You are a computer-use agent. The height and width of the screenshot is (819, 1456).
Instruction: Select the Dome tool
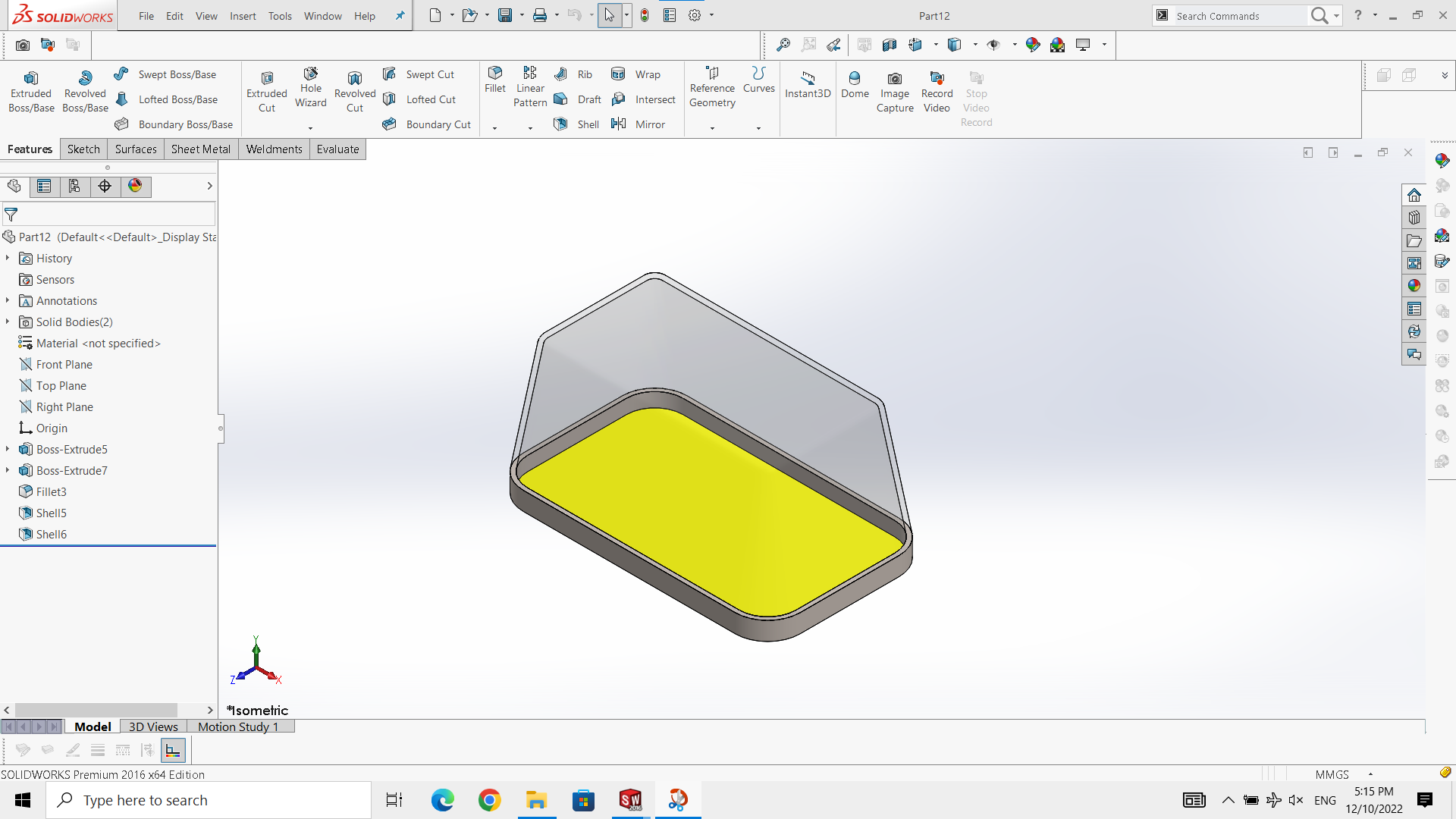click(x=855, y=84)
